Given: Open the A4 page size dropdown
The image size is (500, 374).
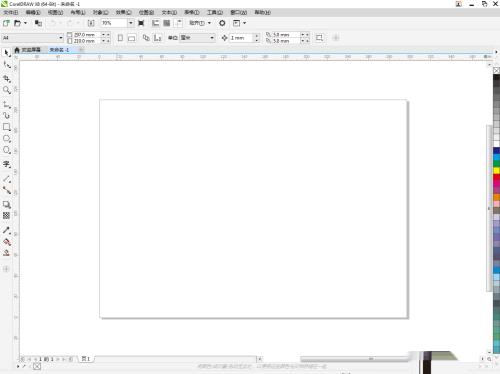Looking at the screenshot, I should click(x=32, y=38).
